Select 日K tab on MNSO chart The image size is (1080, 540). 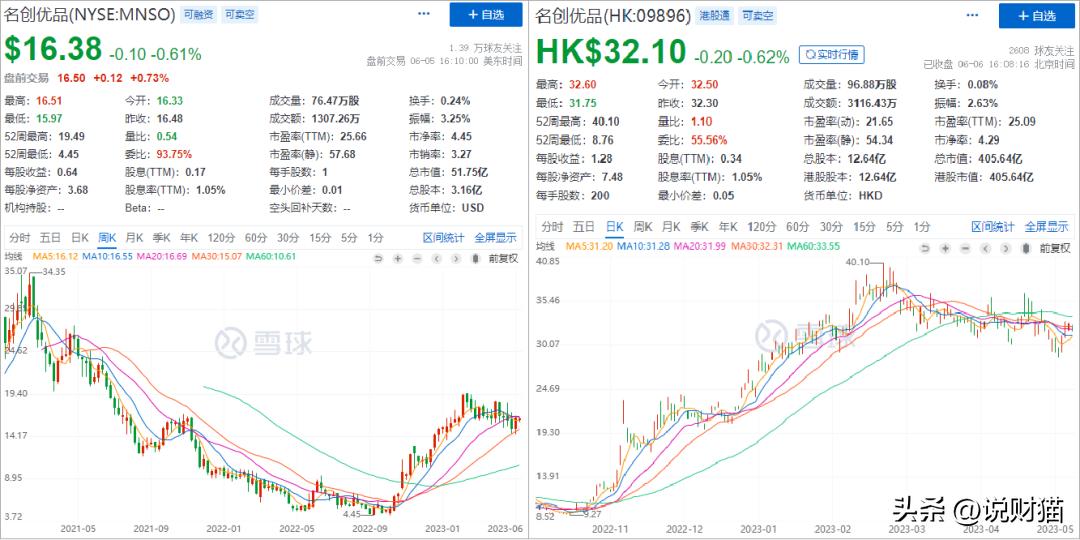point(80,238)
